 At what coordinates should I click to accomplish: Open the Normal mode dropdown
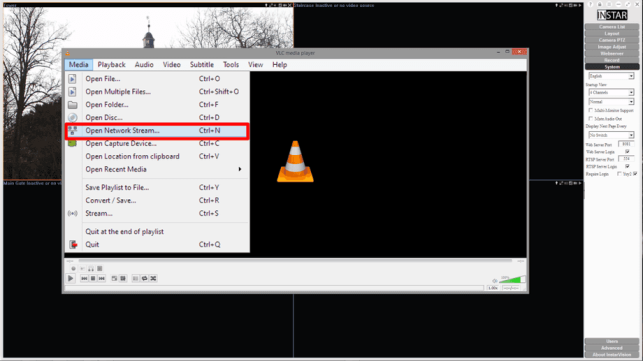pyautogui.click(x=611, y=101)
